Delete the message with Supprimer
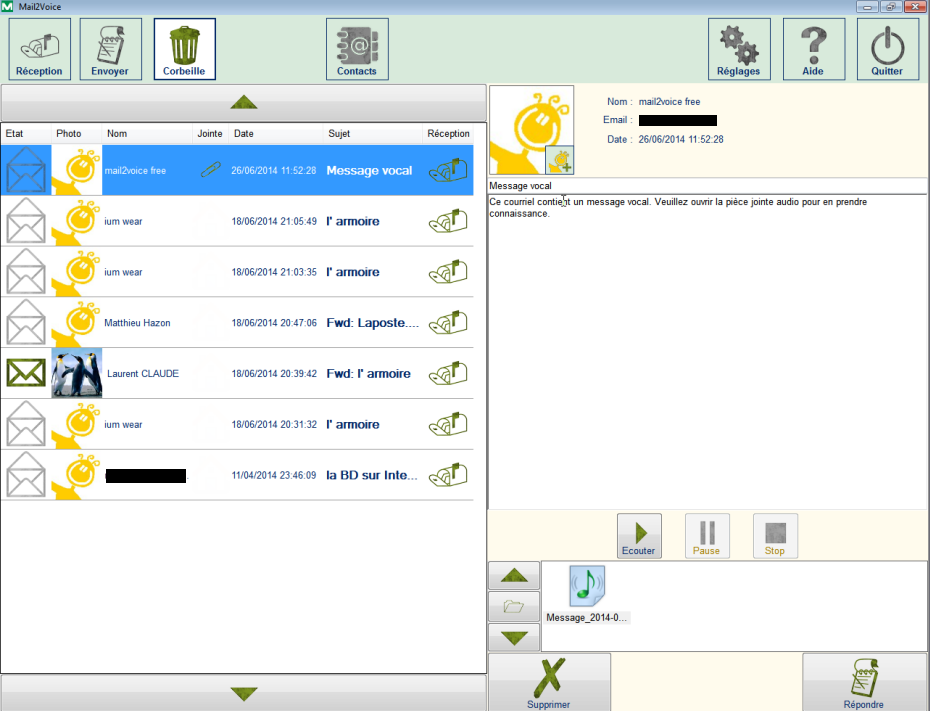 click(x=549, y=683)
